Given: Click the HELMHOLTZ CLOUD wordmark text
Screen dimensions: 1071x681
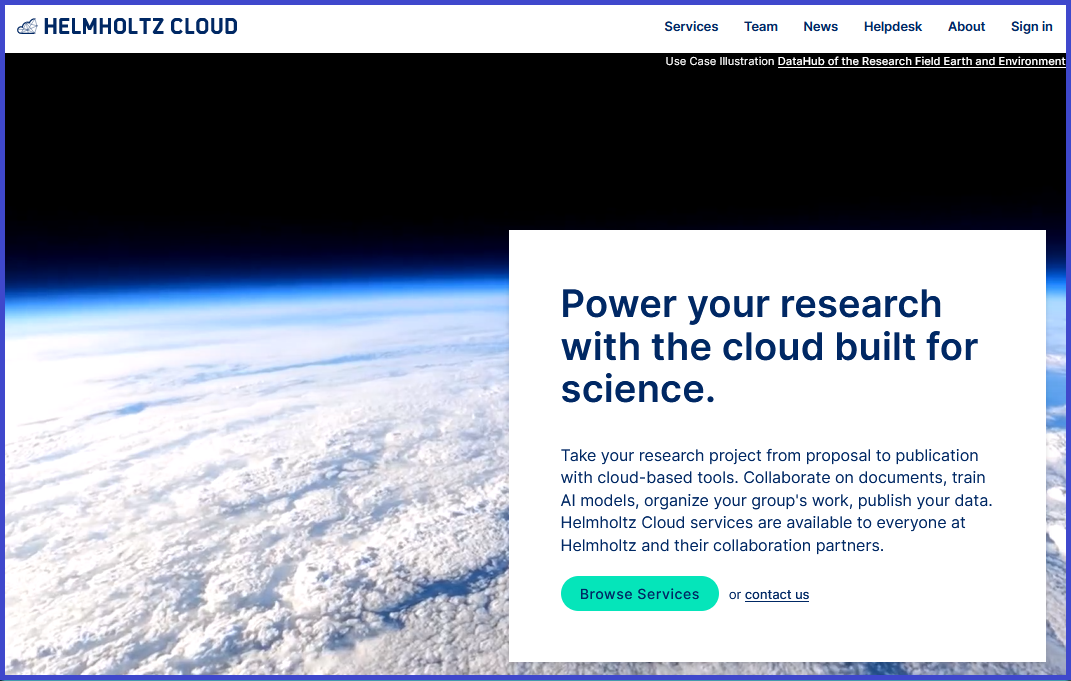Looking at the screenshot, I should (x=141, y=27).
